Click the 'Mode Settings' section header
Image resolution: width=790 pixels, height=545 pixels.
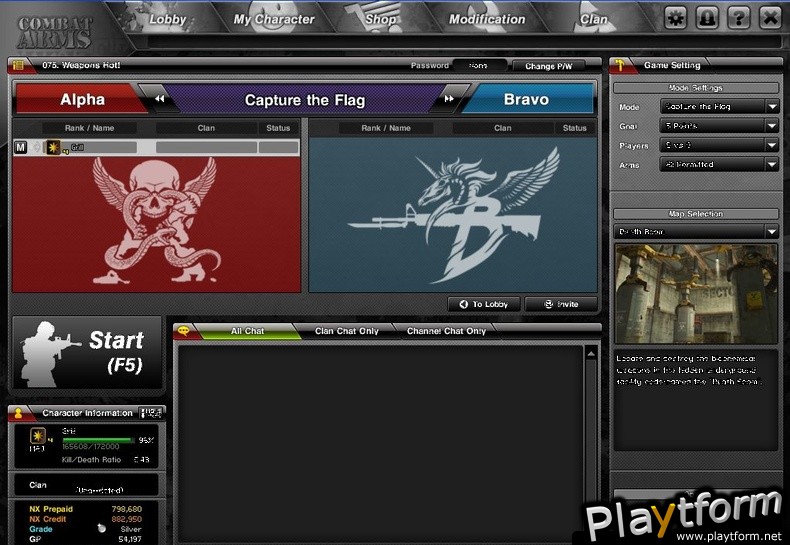point(696,88)
